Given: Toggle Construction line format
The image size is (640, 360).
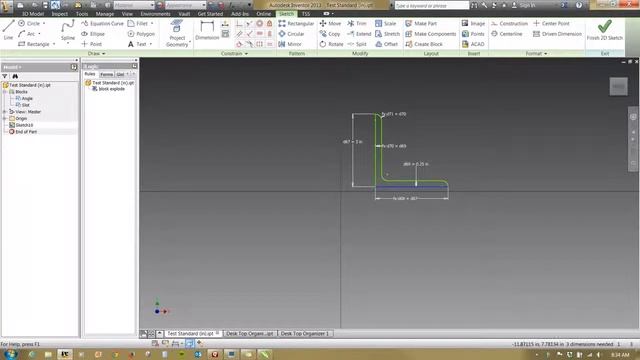Looking at the screenshot, I should [x=509, y=24].
